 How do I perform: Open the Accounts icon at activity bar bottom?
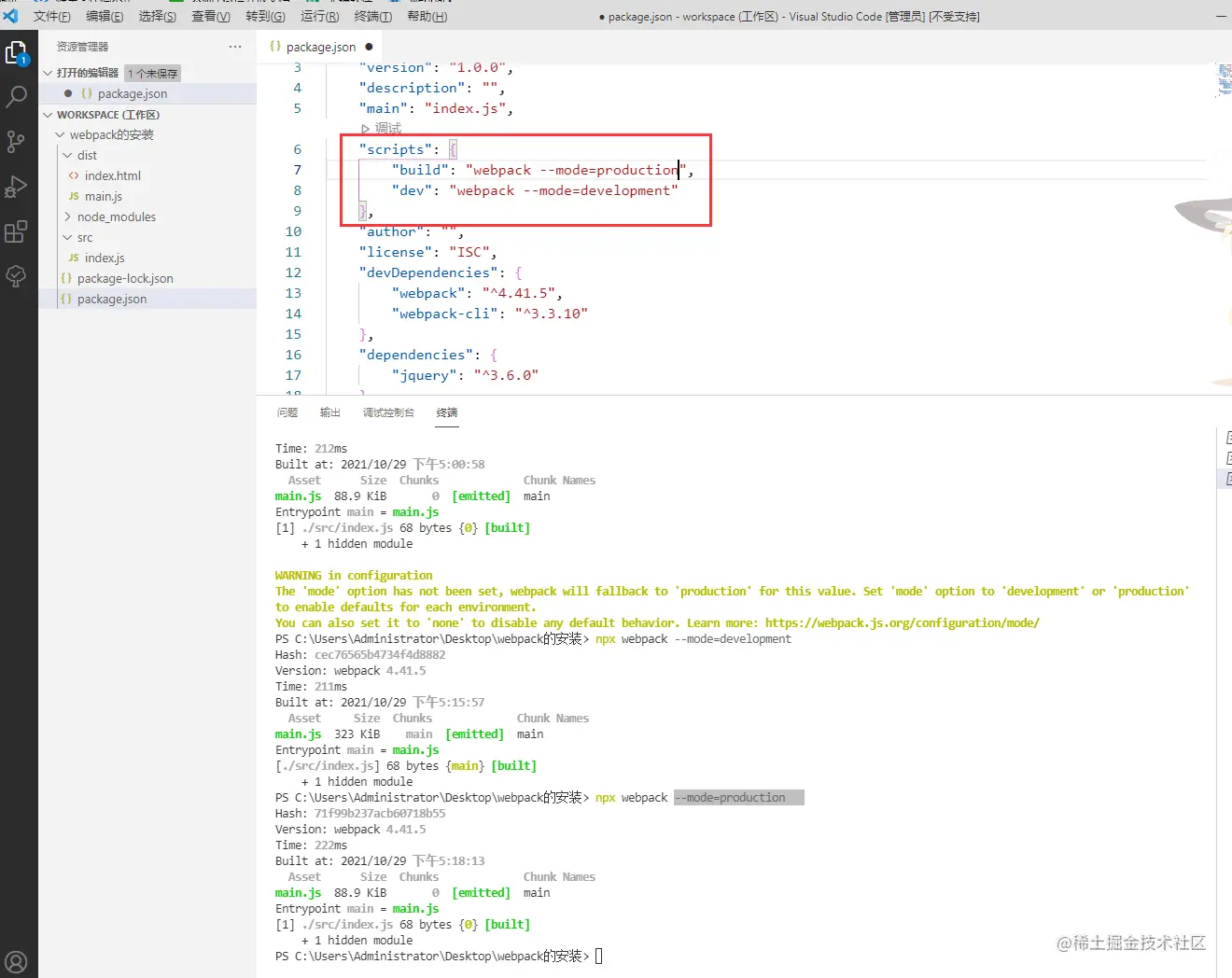16,961
